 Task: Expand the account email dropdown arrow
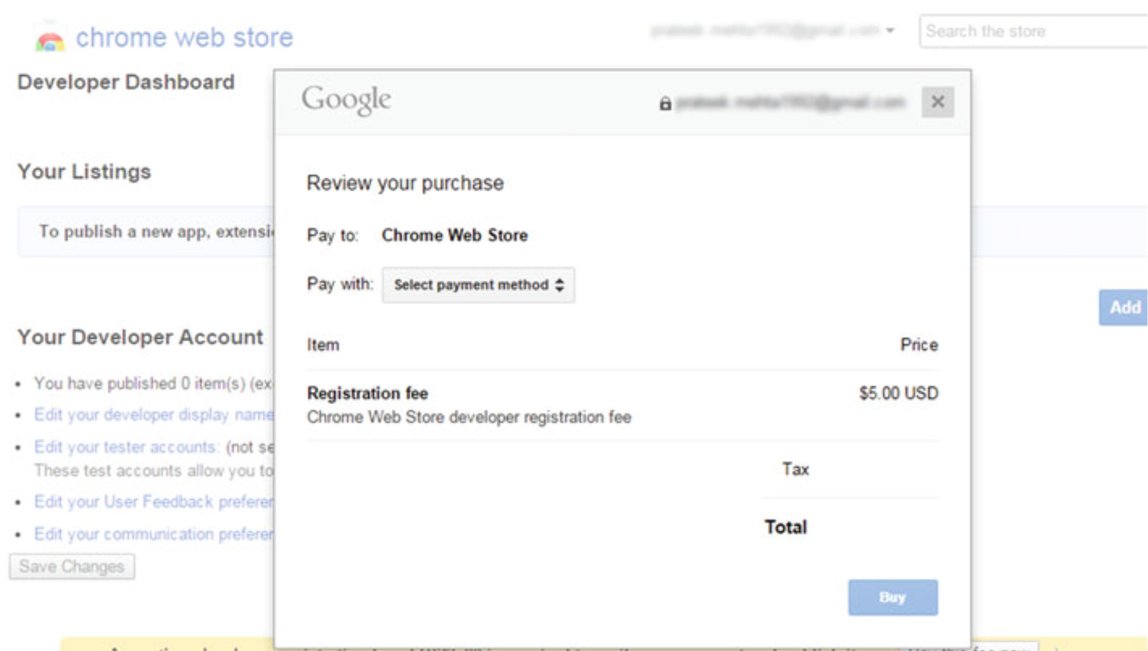[x=890, y=31]
